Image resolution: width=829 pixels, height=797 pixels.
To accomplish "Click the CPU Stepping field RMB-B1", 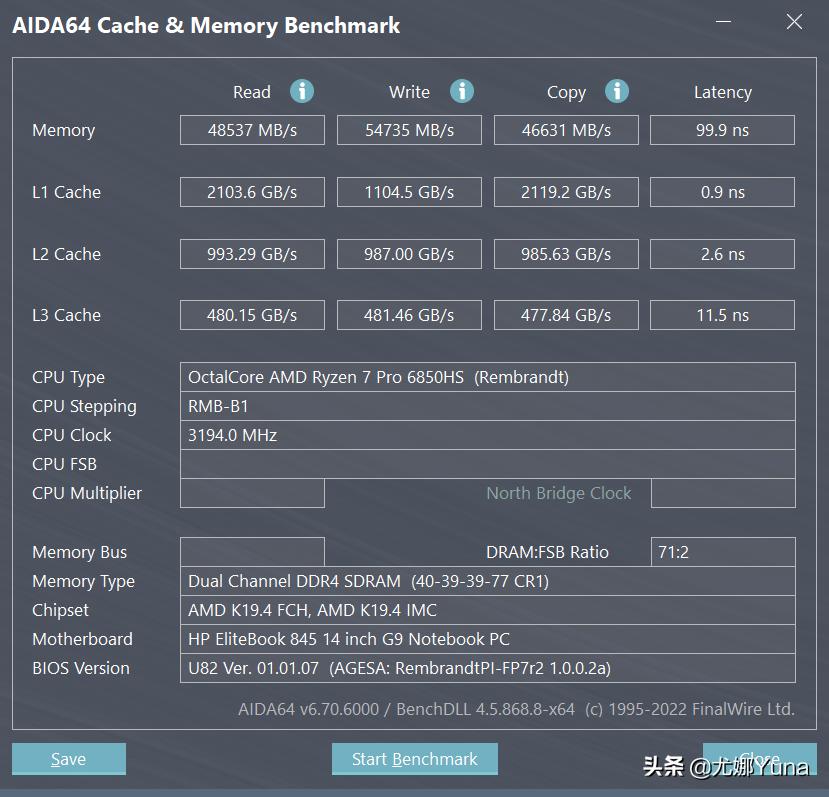I will pyautogui.click(x=487, y=406).
